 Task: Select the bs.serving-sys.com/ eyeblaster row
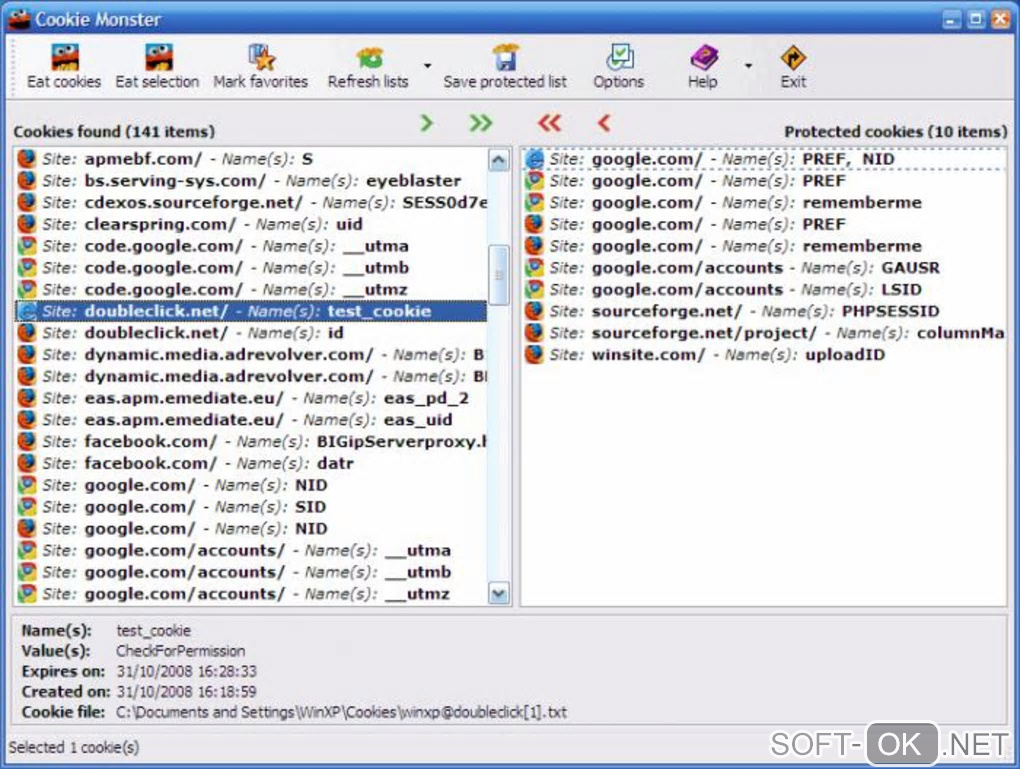tap(251, 181)
